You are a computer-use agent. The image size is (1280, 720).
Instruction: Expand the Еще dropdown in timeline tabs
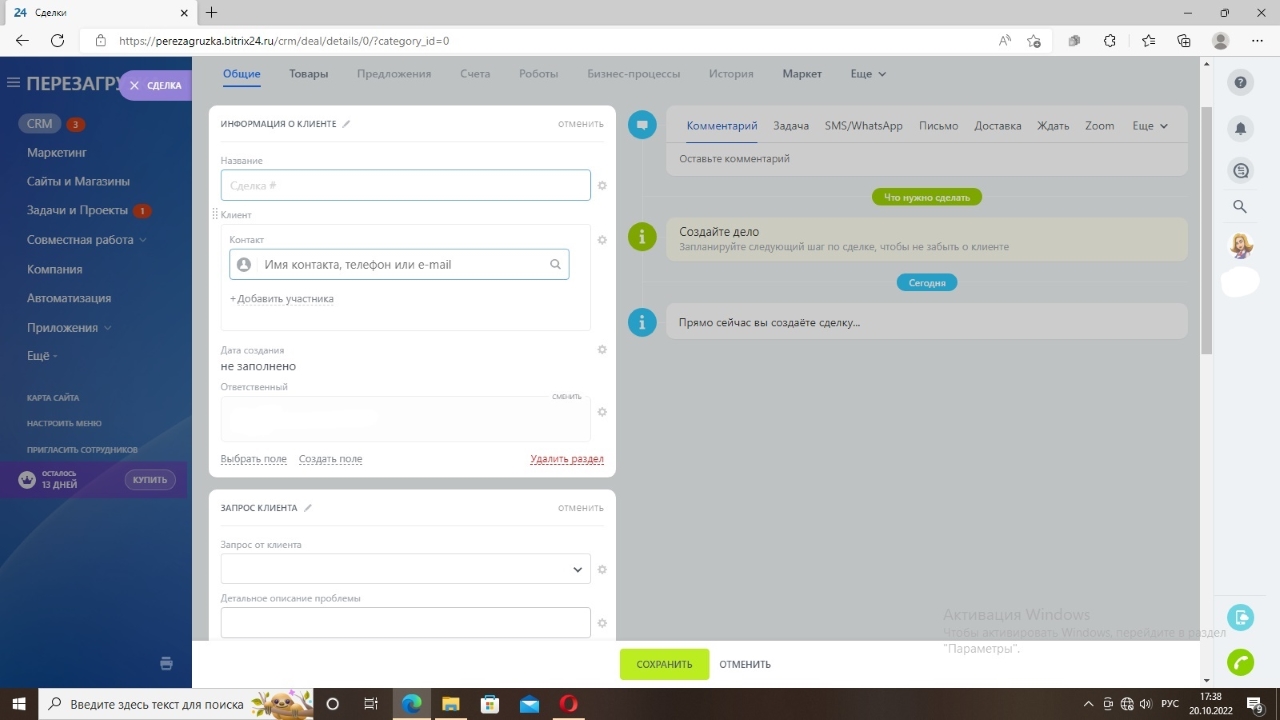1149,126
